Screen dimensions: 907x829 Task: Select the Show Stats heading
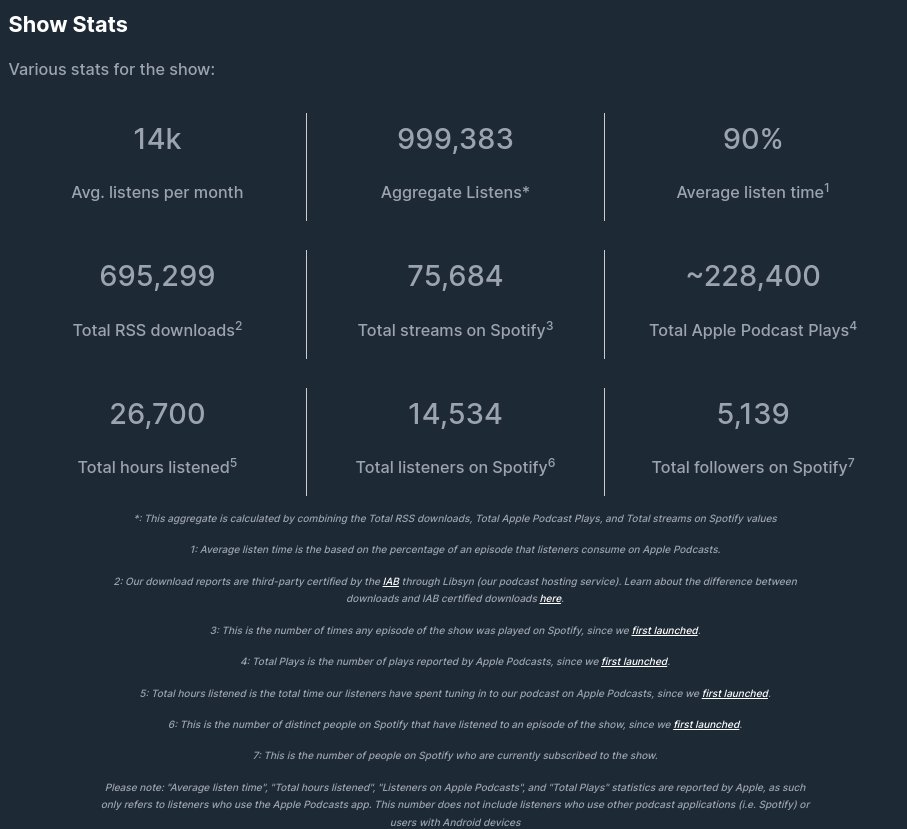tap(68, 24)
